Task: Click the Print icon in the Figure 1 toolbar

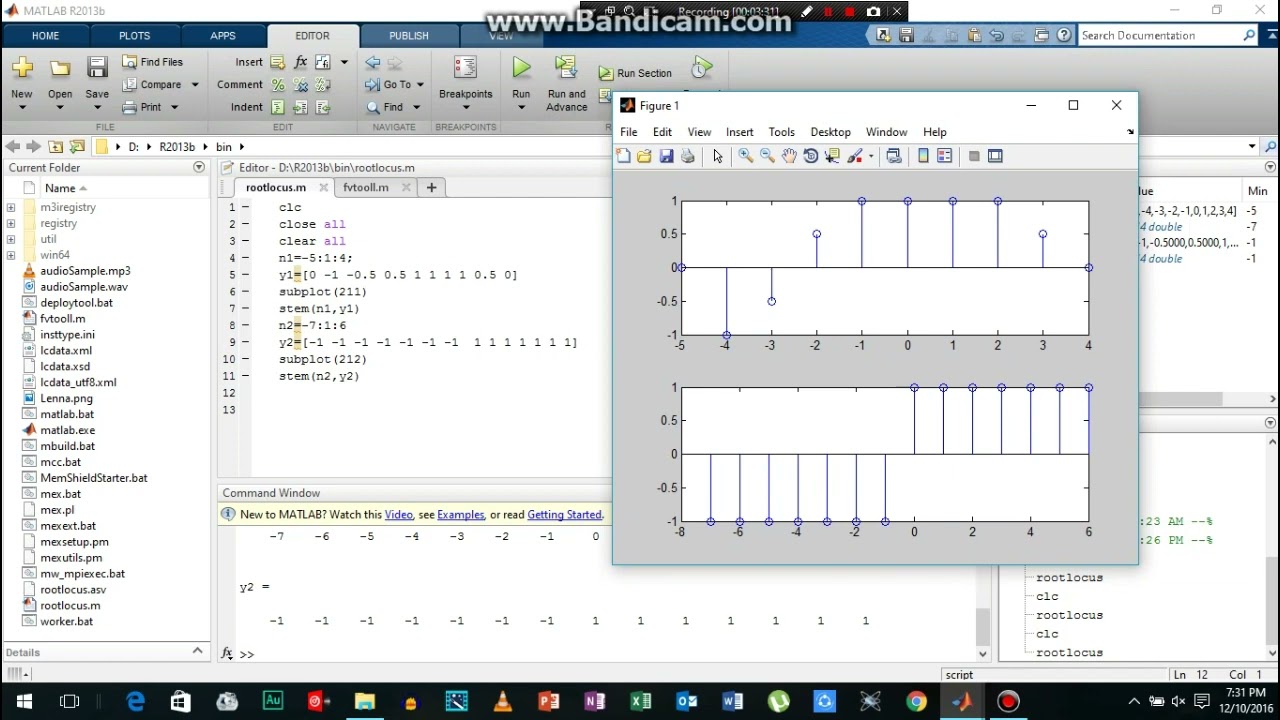Action: coord(688,156)
